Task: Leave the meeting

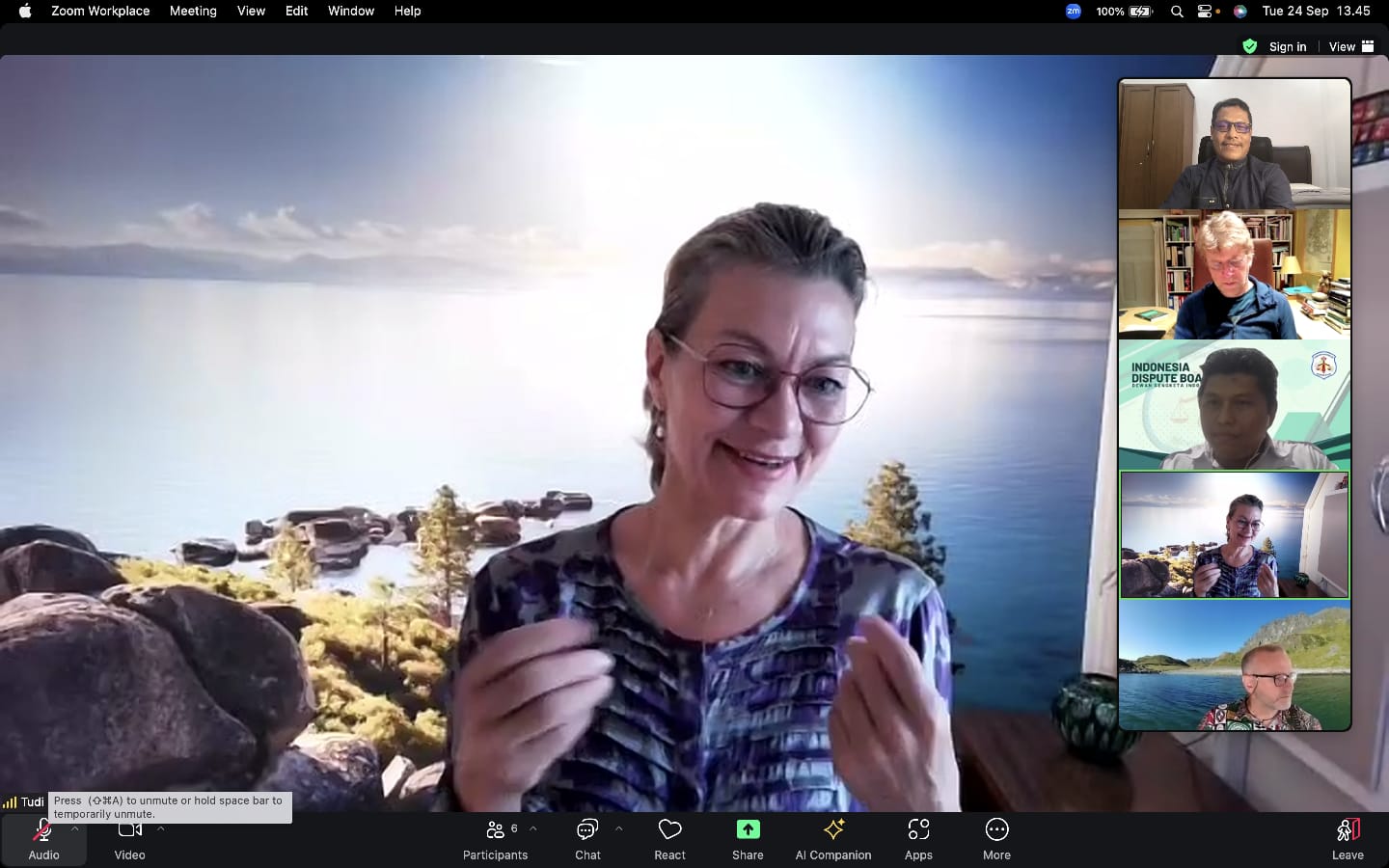Action: pyautogui.click(x=1348, y=839)
